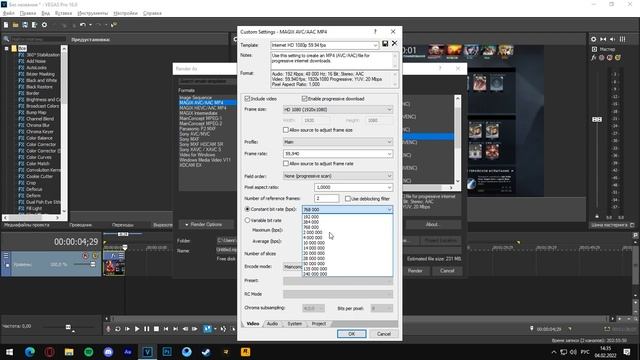Open the Справка menu
This screenshot has width=640, height=360.
[x=152, y=13]
